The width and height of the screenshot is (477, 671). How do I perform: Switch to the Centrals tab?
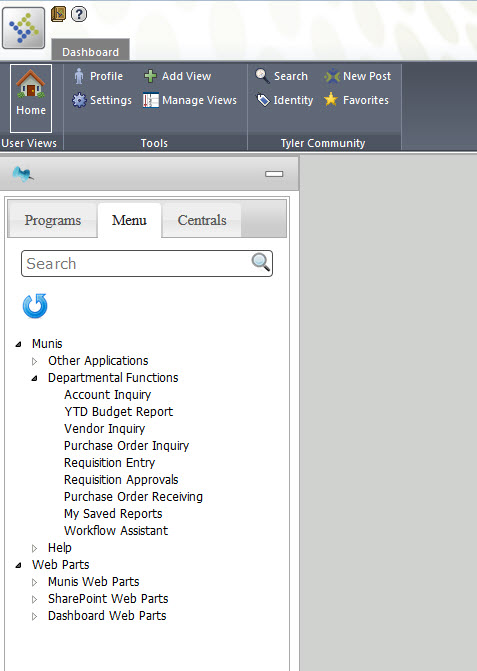point(202,220)
